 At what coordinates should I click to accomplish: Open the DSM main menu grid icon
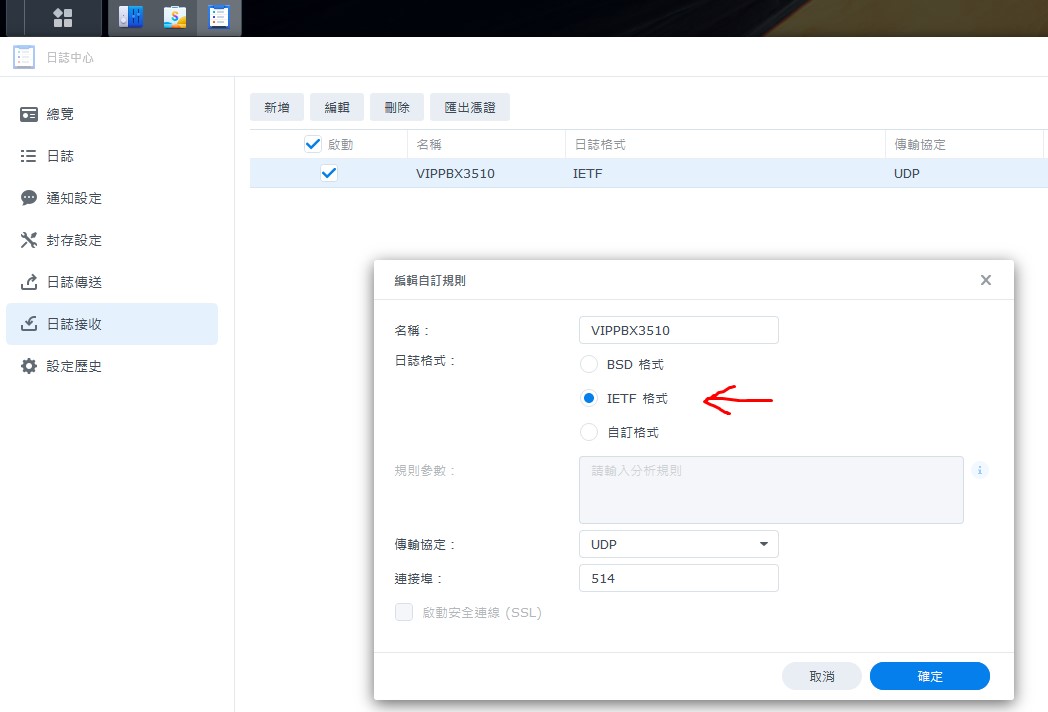(63, 17)
